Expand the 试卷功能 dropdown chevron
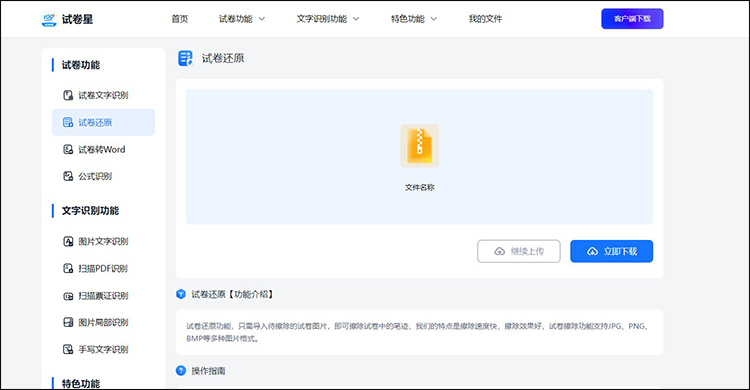Screen dimensions: 750x390 tap(262, 19)
